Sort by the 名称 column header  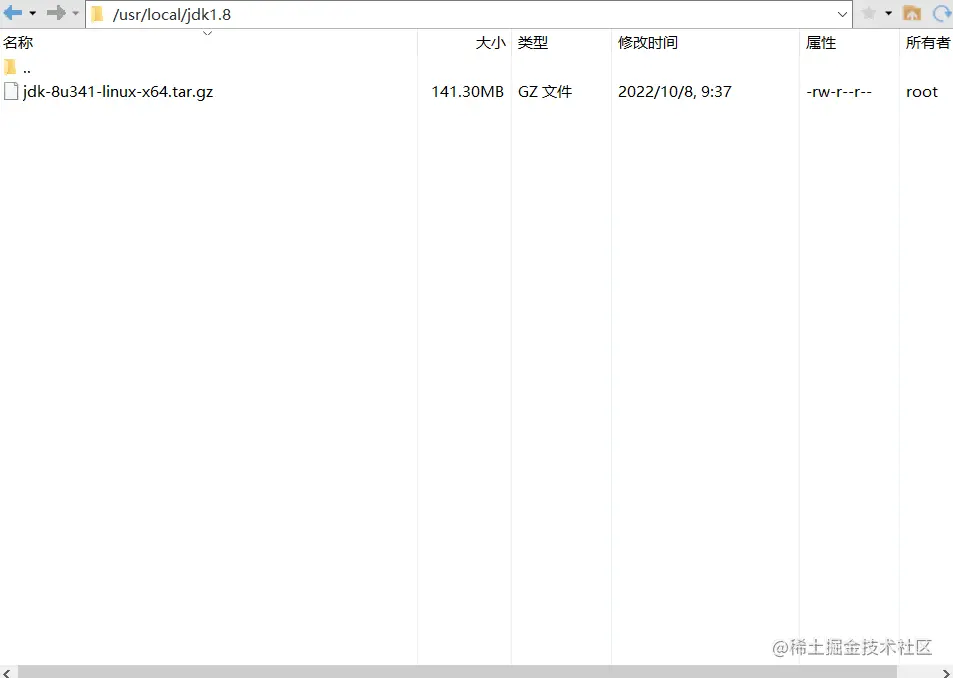[208, 43]
